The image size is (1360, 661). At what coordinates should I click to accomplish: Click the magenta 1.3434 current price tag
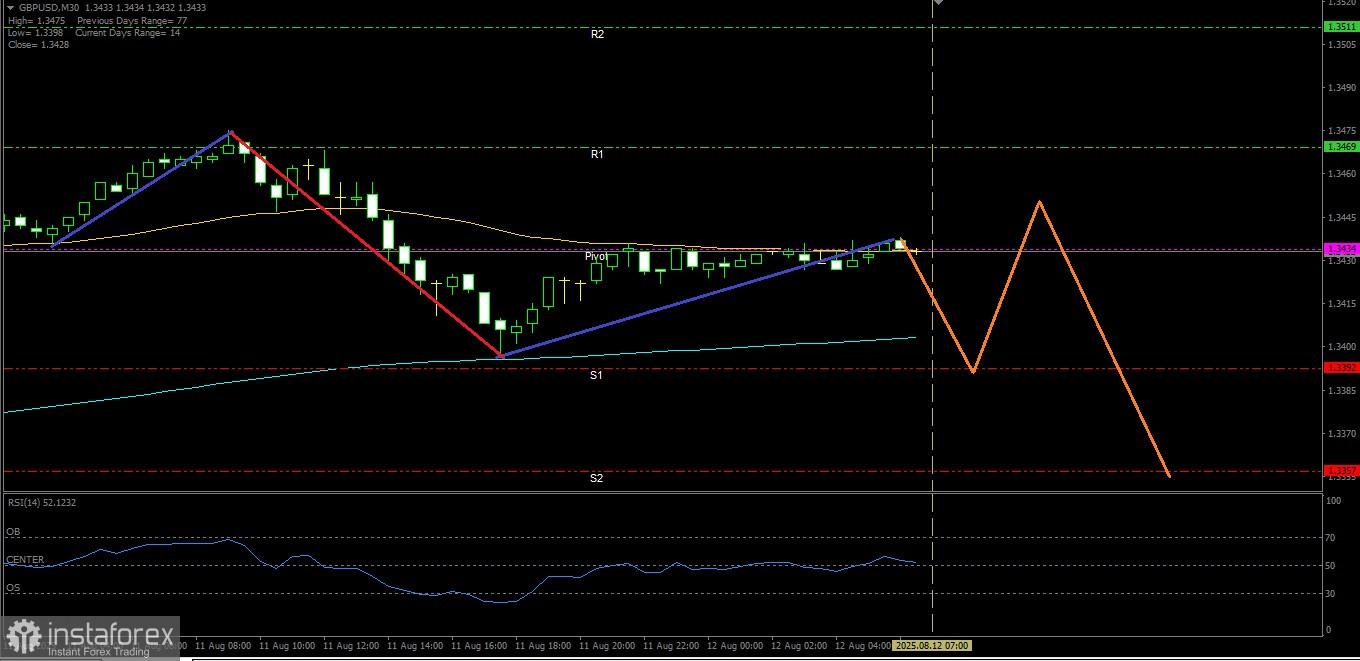click(x=1341, y=248)
